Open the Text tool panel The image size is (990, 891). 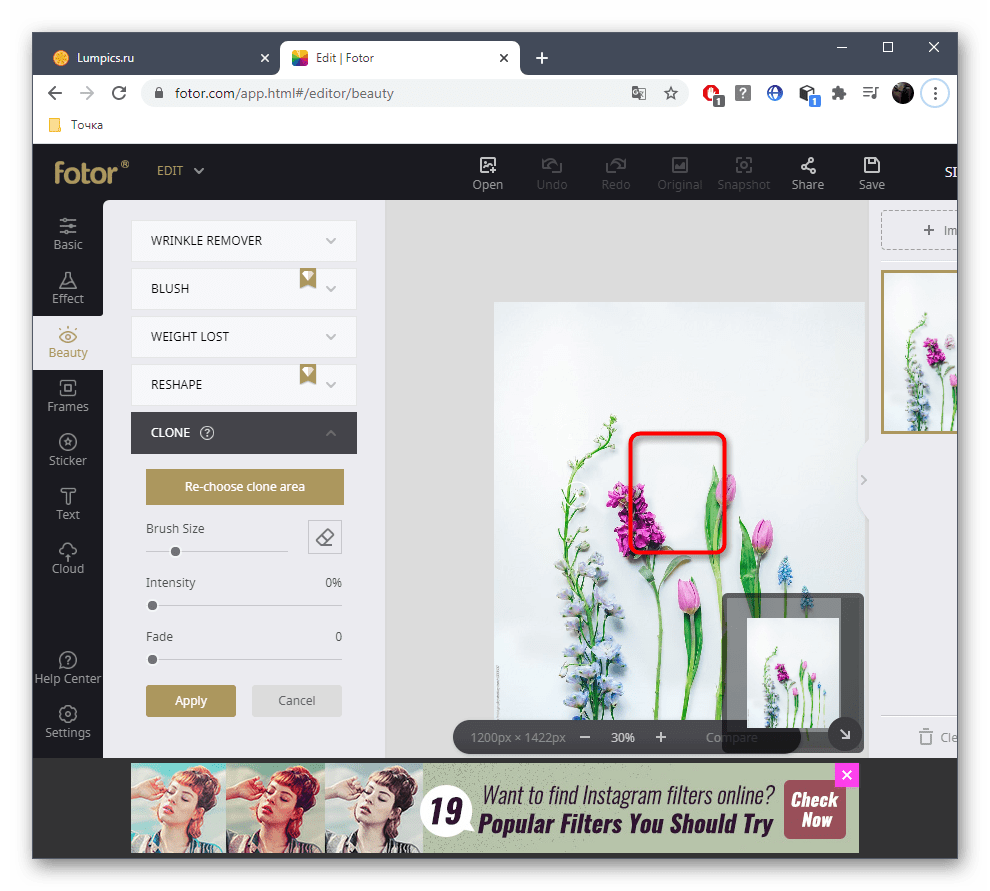[x=68, y=503]
